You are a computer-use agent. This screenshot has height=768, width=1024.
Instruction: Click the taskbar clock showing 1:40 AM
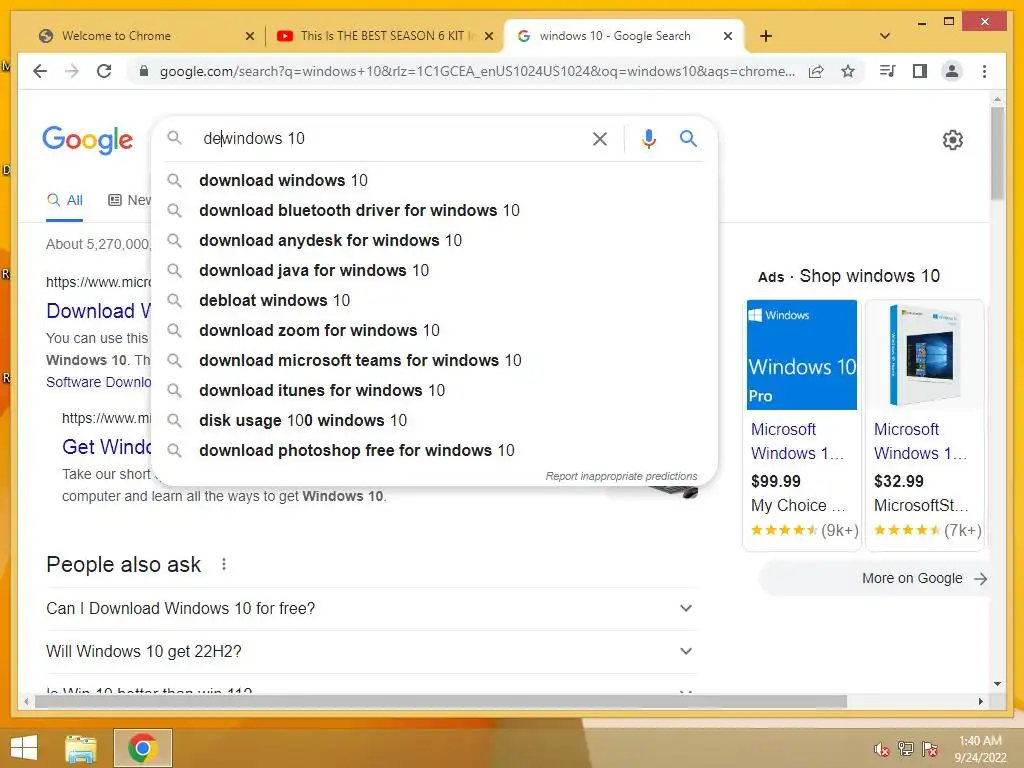tap(980, 749)
